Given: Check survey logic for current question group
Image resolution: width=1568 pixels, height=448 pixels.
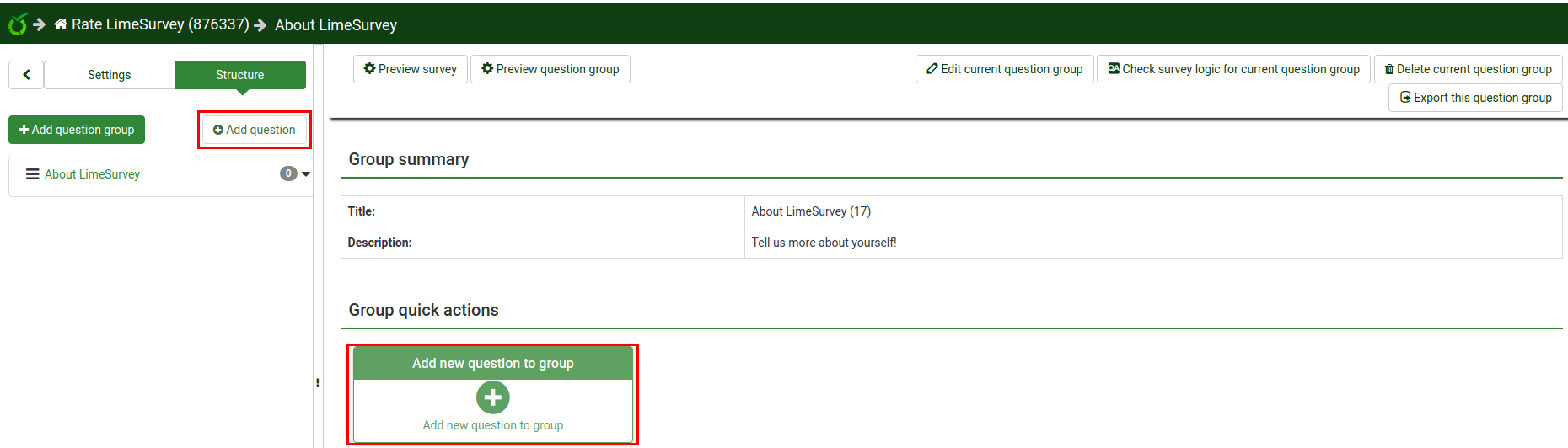Looking at the screenshot, I should coord(1233,69).
